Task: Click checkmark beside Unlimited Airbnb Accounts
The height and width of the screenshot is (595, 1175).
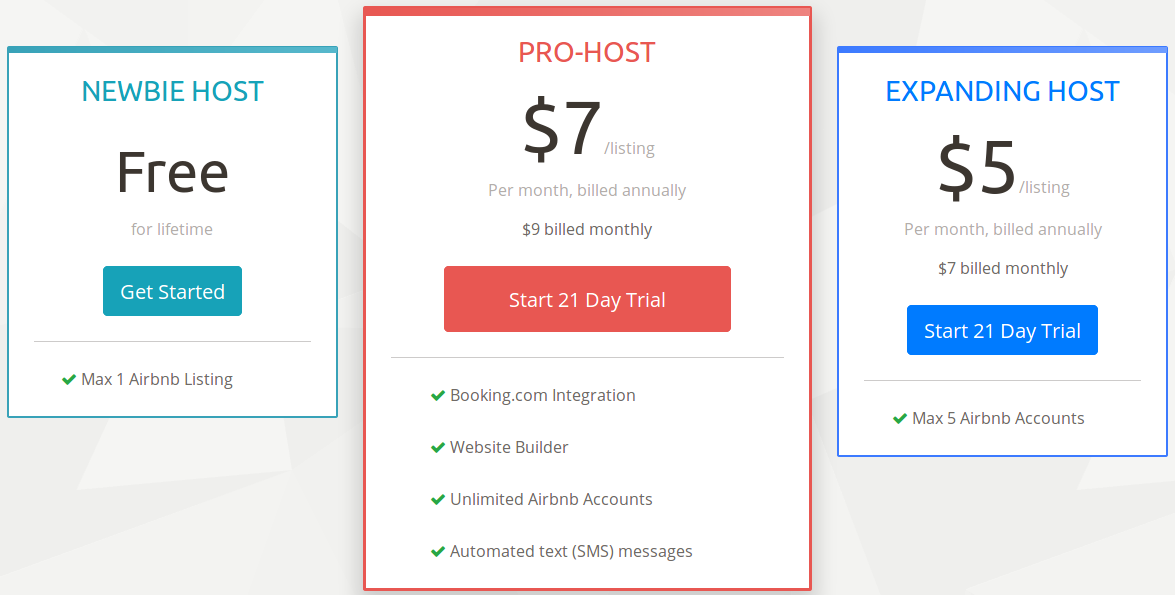Action: [x=438, y=500]
